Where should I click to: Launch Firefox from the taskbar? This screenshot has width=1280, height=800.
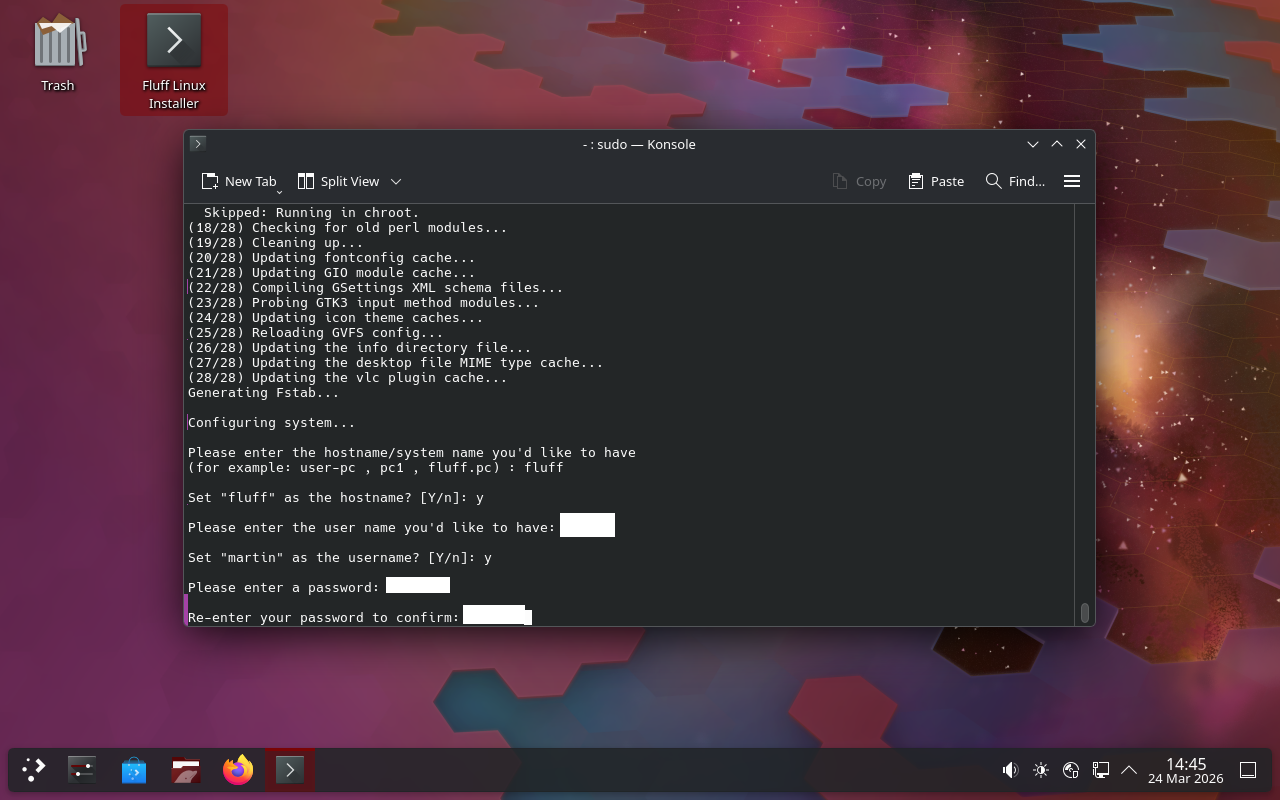click(x=238, y=769)
